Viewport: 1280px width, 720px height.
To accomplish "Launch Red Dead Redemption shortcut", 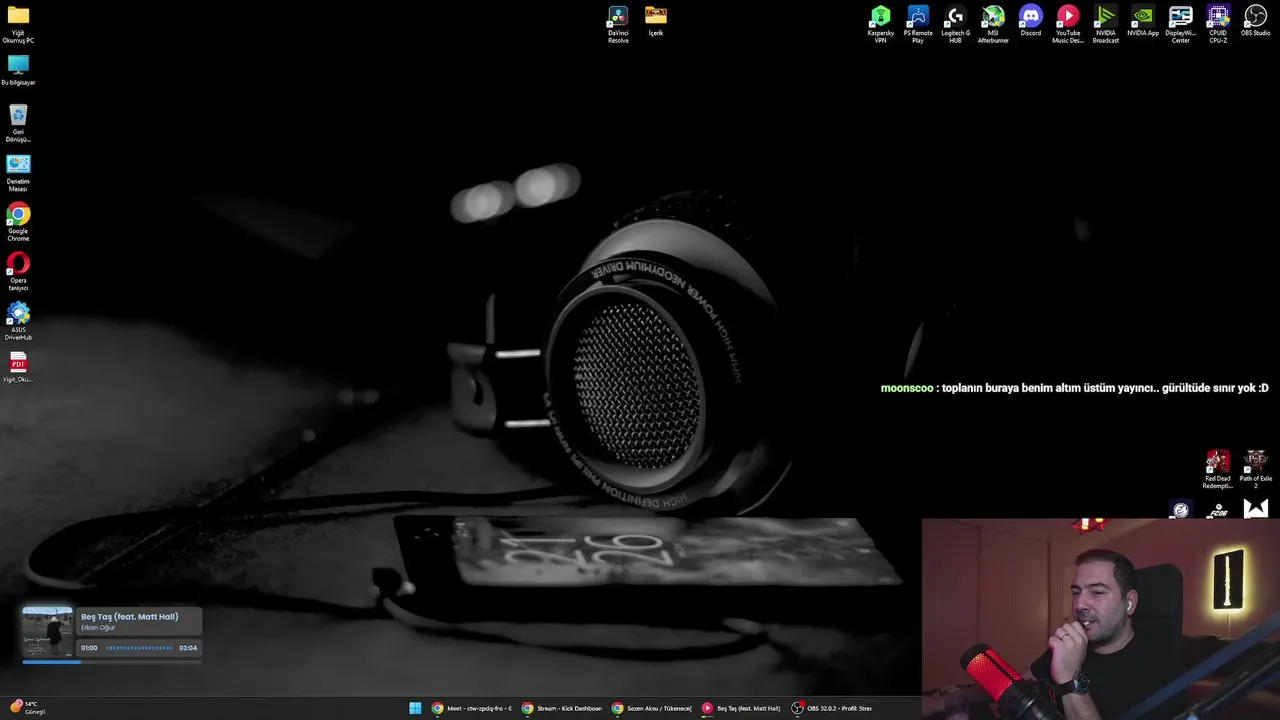I will 1218,469.
